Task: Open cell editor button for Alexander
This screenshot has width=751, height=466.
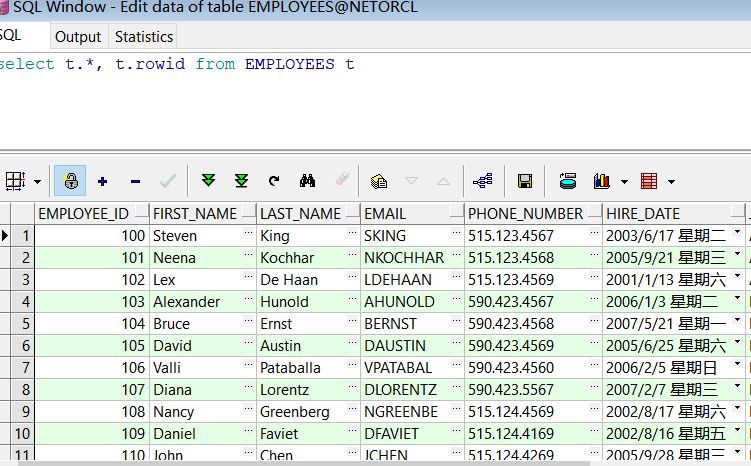Action: point(248,298)
